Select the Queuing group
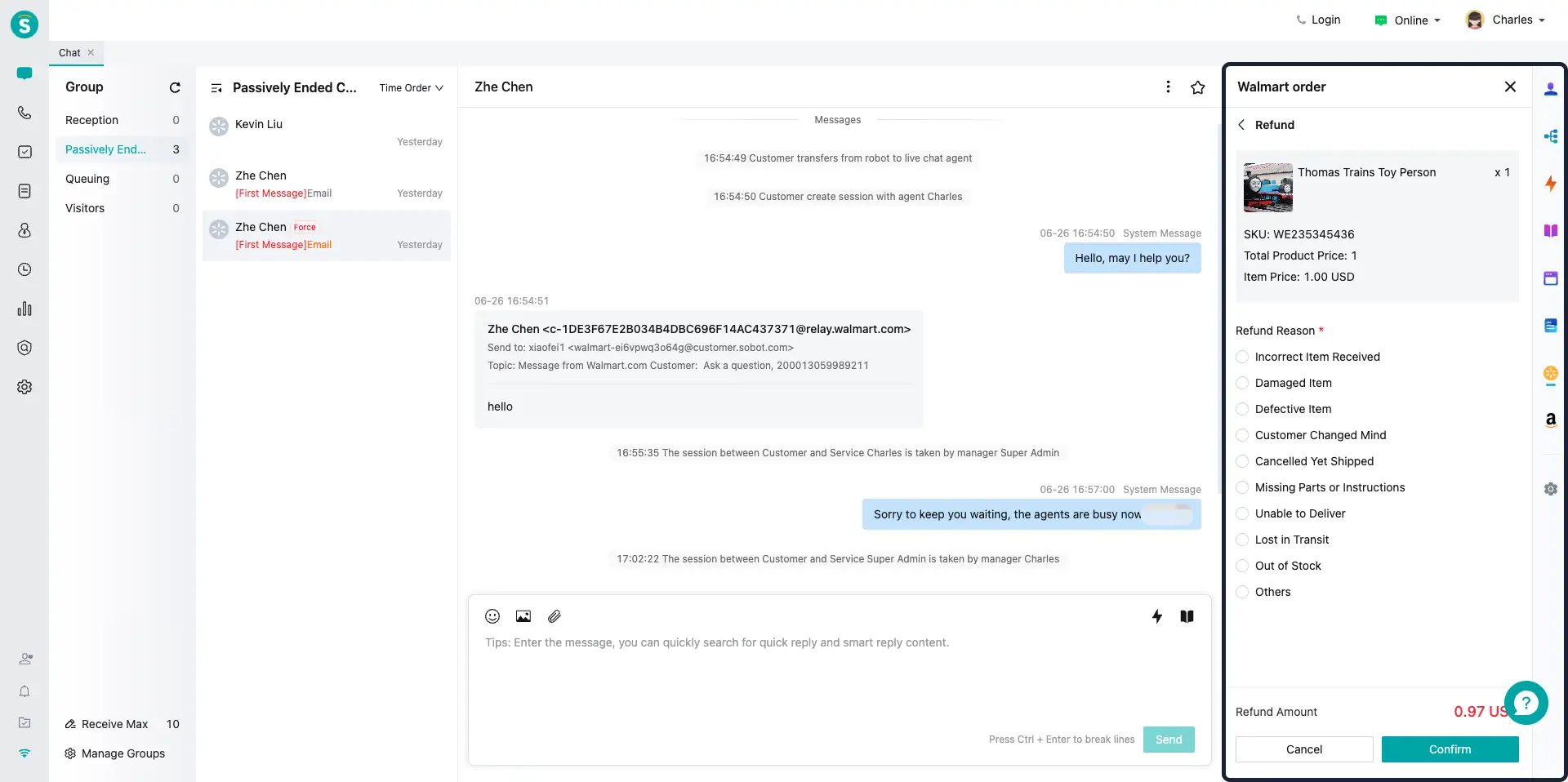Screen dimensions: 1568x782 pos(122,179)
